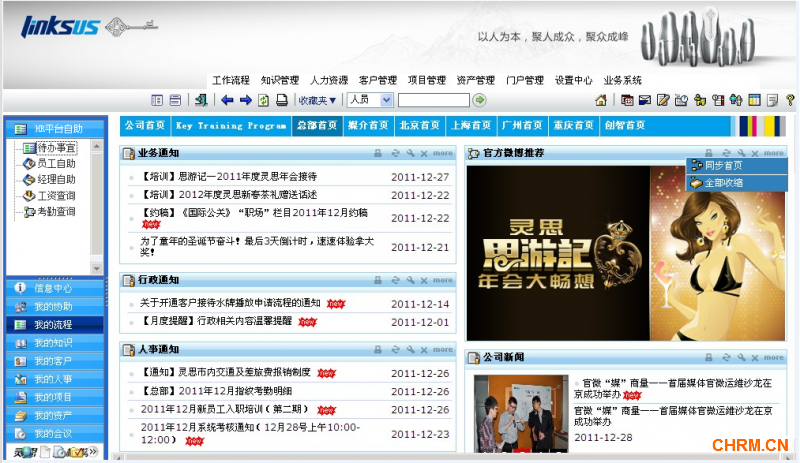Switch to the Key Training Program tab
Screen dimensions: 800x463
tap(231, 126)
